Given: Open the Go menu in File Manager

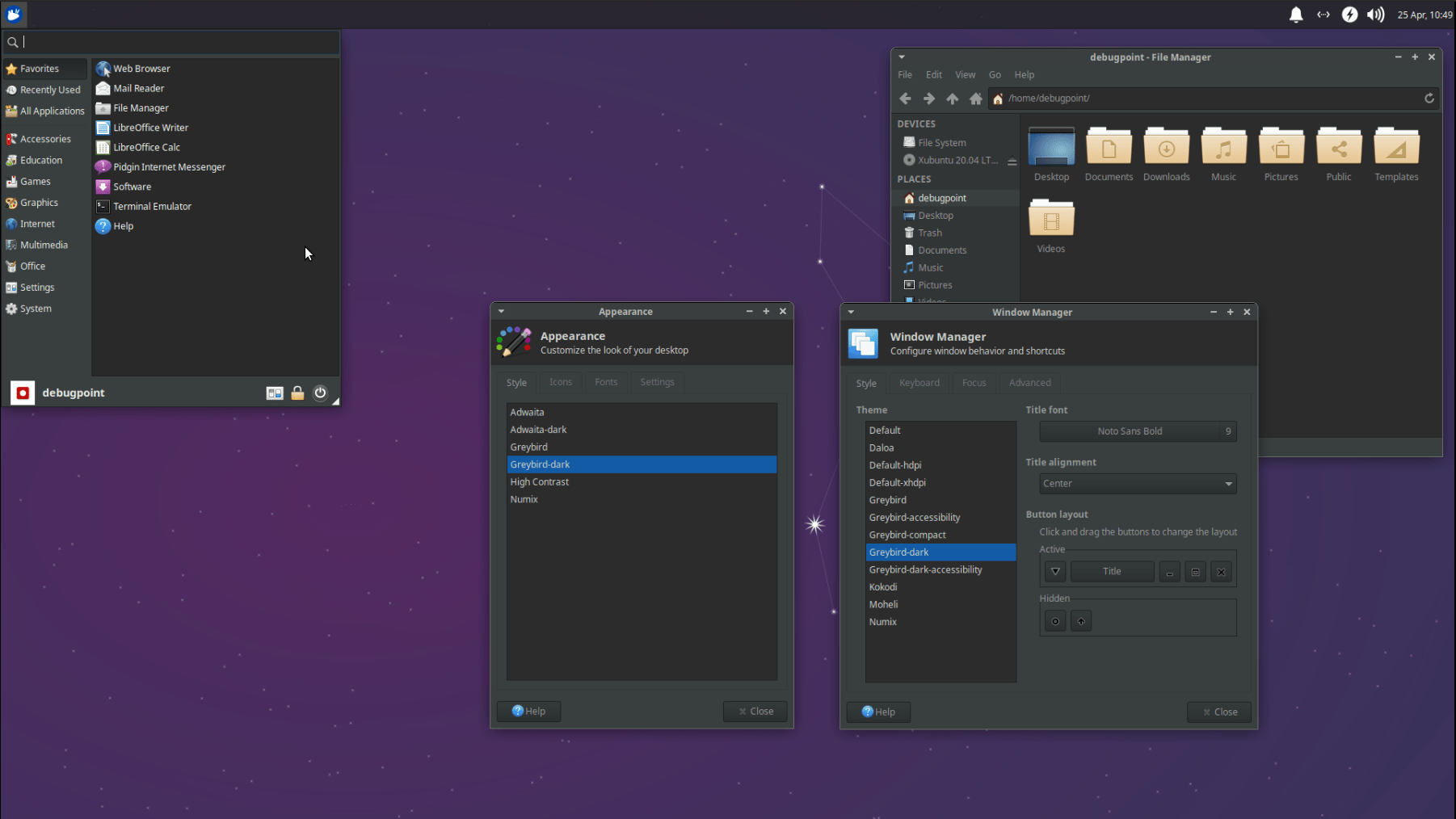Looking at the screenshot, I should tap(995, 74).
